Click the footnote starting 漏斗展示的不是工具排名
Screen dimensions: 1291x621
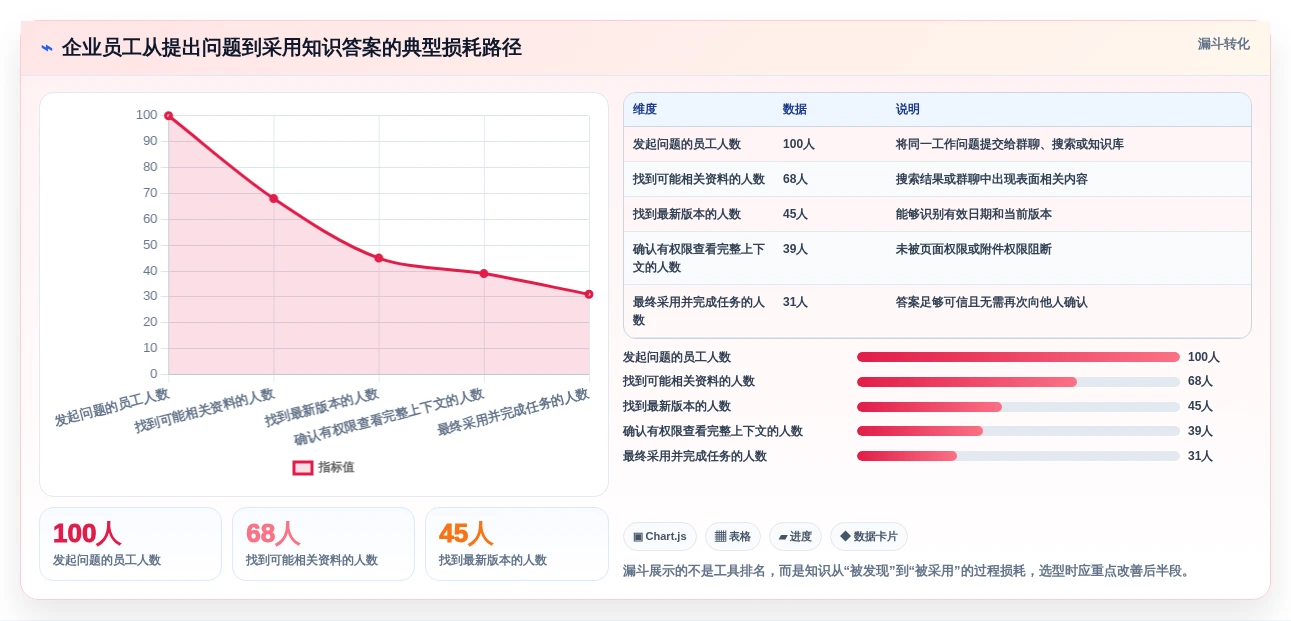click(908, 571)
